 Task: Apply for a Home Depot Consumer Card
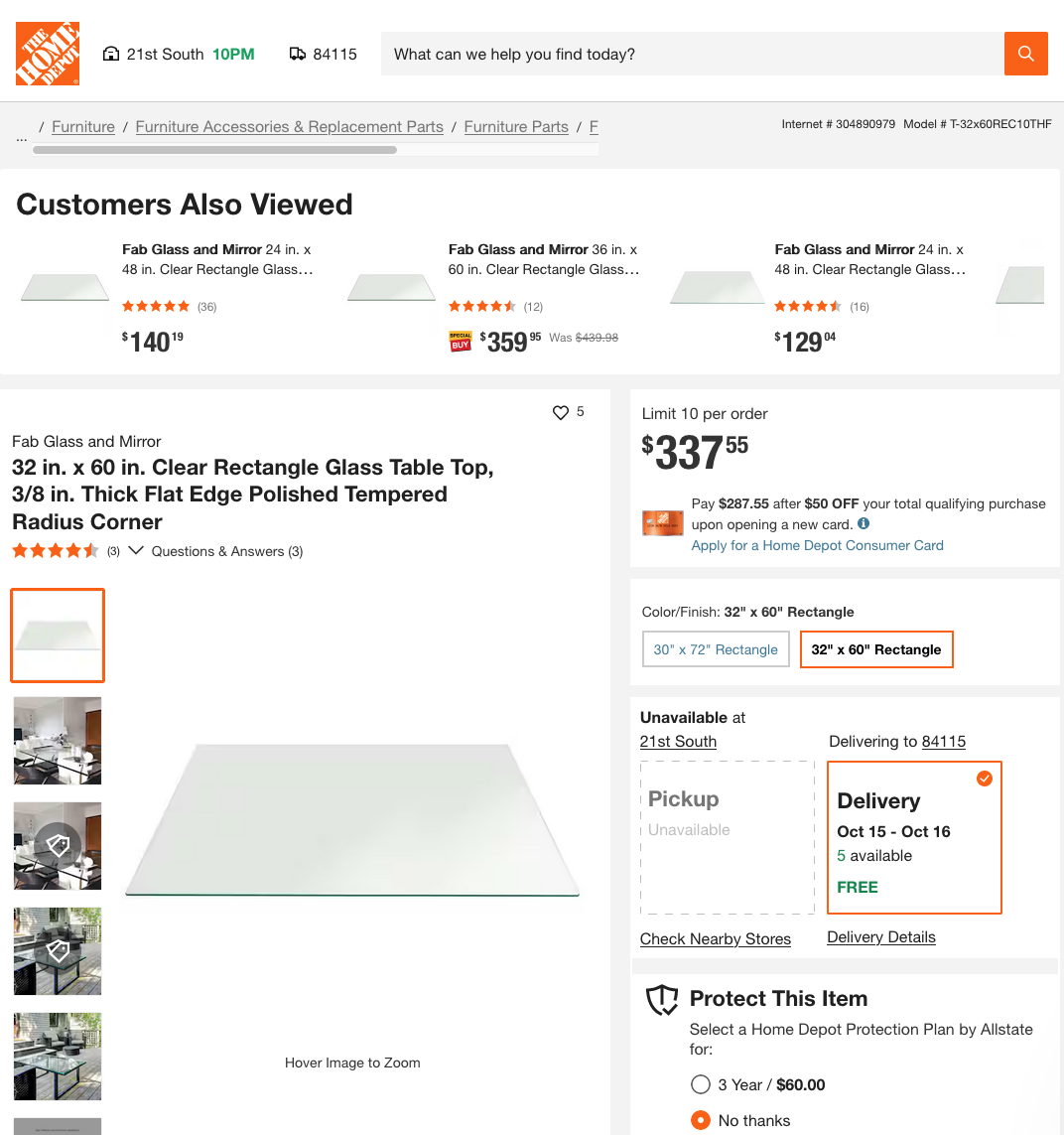click(817, 545)
